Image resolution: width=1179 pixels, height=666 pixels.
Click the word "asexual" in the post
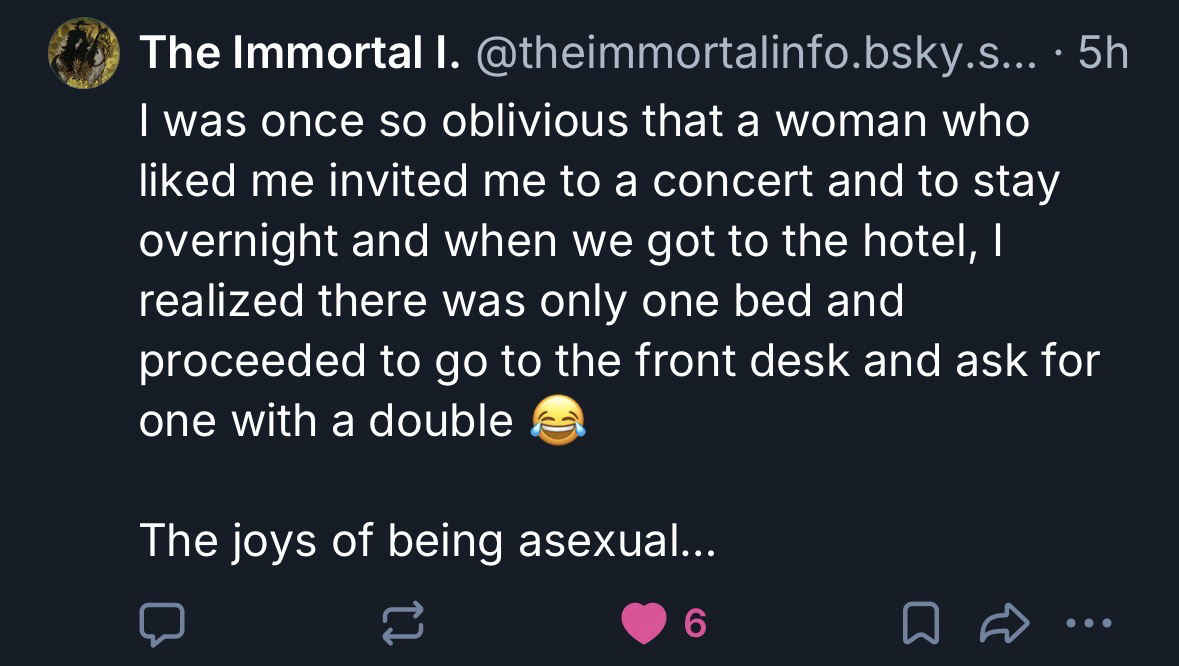tap(612, 541)
